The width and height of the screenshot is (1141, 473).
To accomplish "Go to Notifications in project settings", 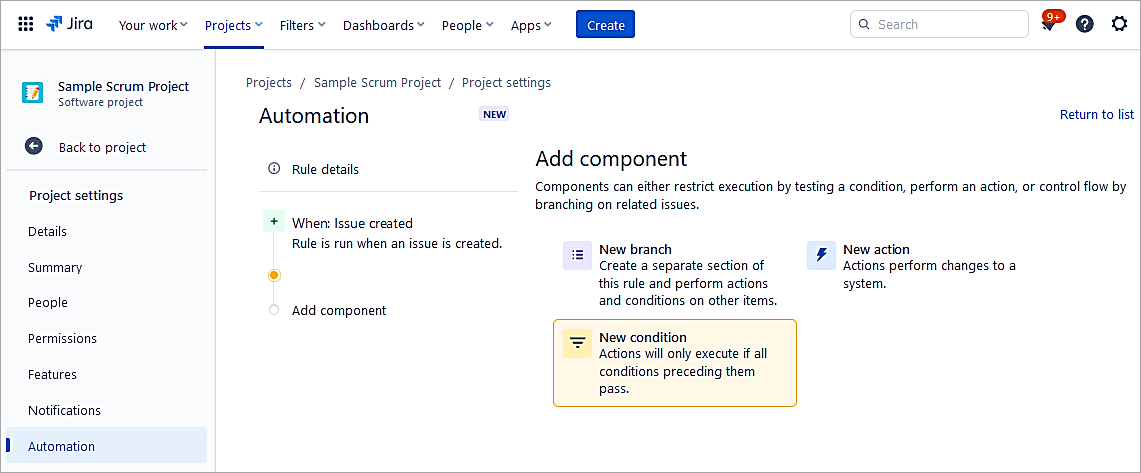I will click(x=64, y=411).
